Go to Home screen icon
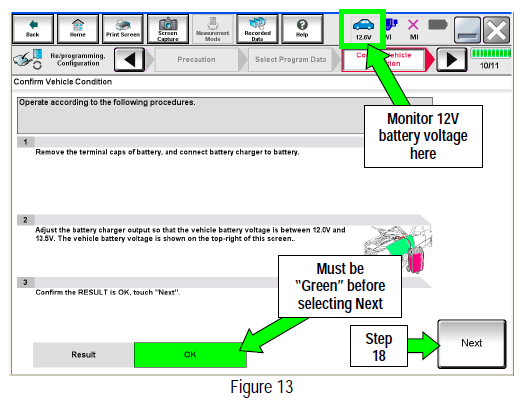Viewport: 523px width, 407px height. [x=78, y=29]
